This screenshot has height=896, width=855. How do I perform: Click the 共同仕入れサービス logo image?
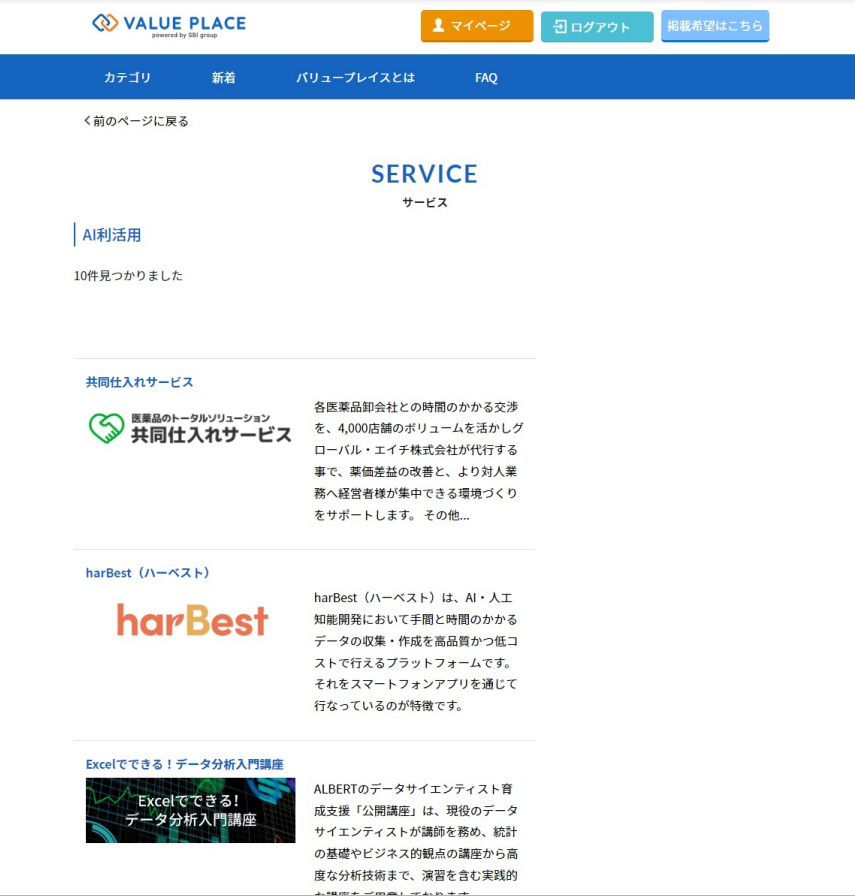point(190,429)
